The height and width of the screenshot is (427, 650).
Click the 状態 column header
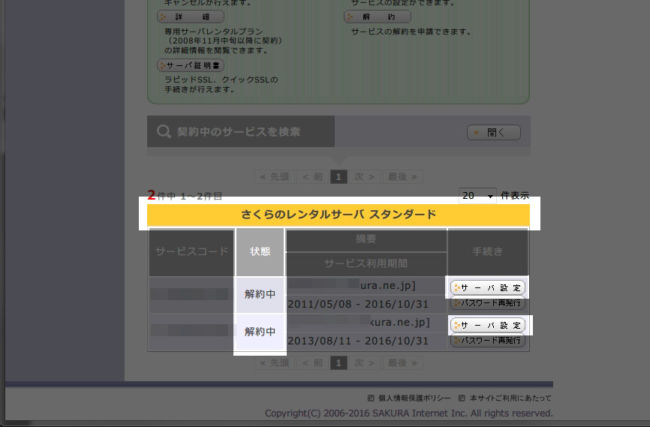tap(260, 252)
